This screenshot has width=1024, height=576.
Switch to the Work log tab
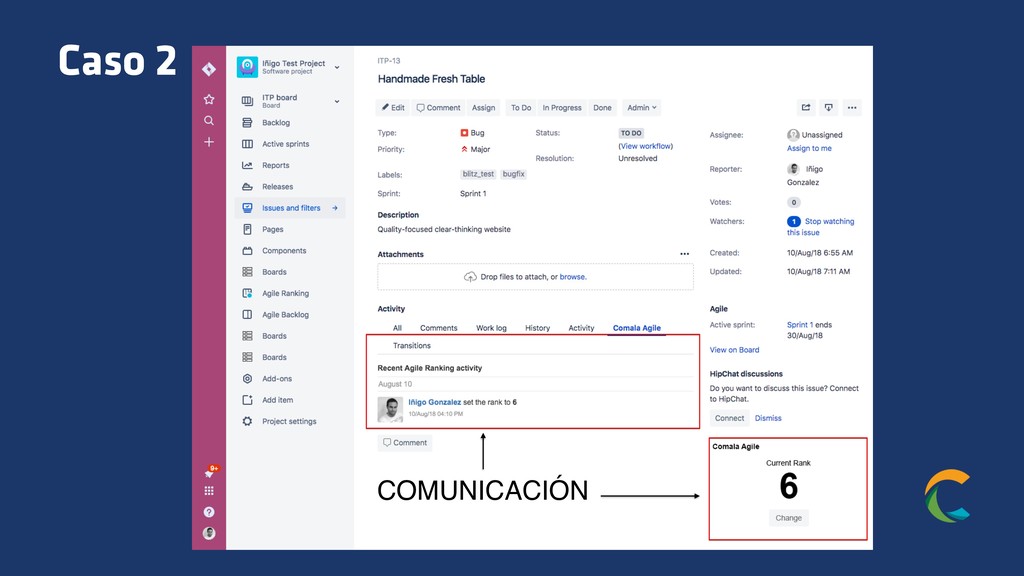491,328
